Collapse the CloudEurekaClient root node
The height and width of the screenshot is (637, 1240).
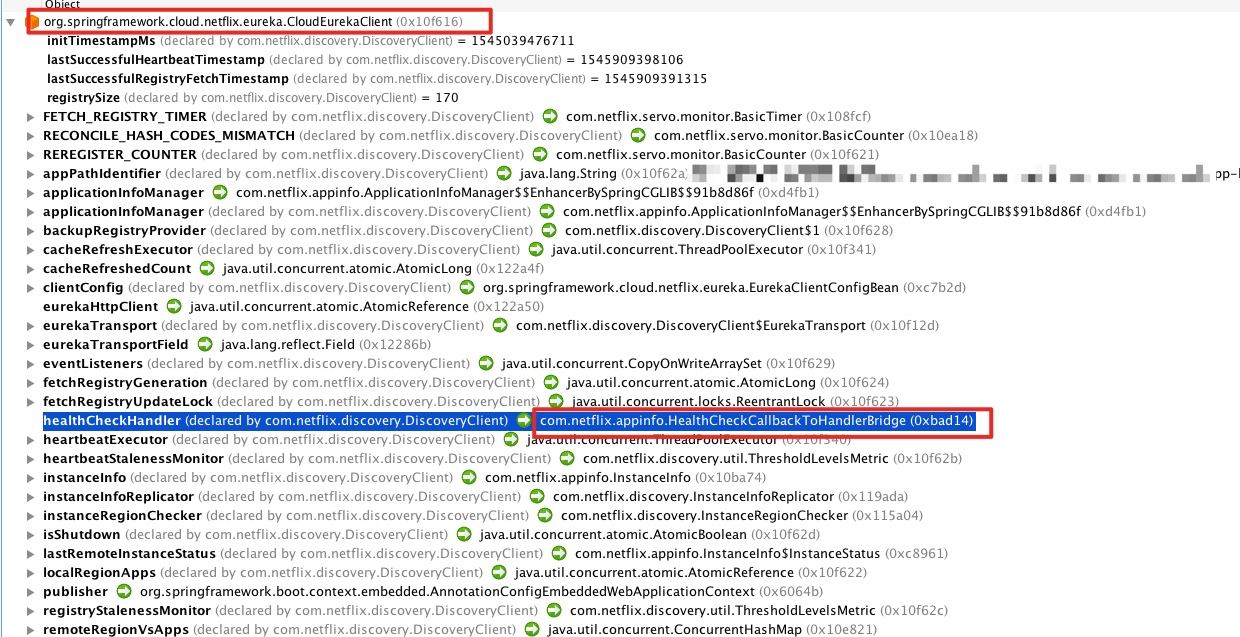11,21
